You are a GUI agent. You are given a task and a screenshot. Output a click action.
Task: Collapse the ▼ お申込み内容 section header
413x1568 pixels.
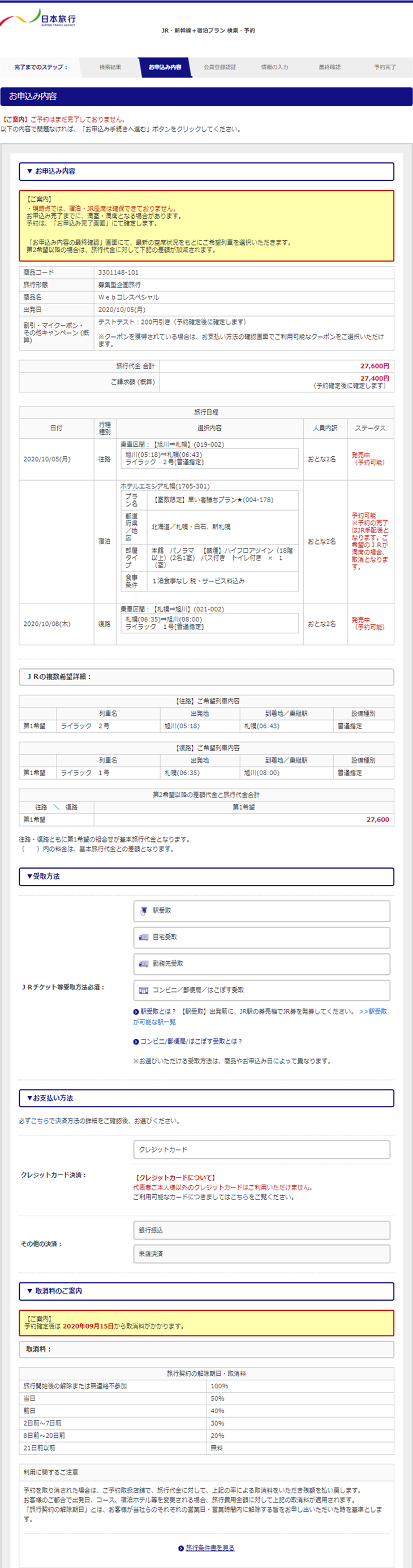(x=206, y=172)
